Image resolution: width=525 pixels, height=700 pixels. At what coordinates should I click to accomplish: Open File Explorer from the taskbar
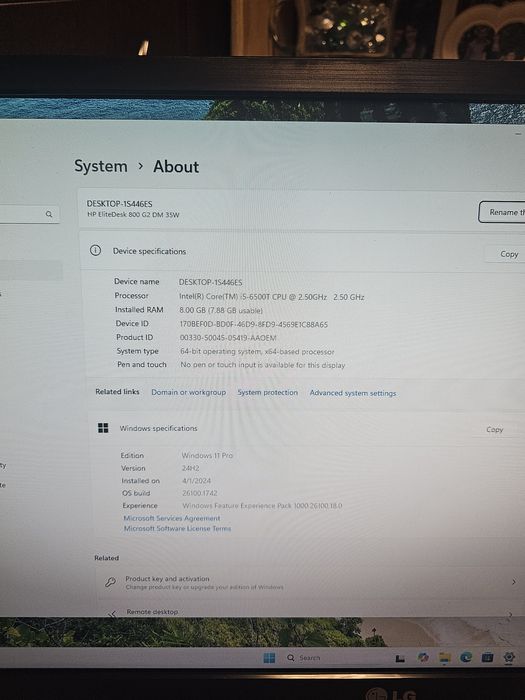pyautogui.click(x=445, y=657)
